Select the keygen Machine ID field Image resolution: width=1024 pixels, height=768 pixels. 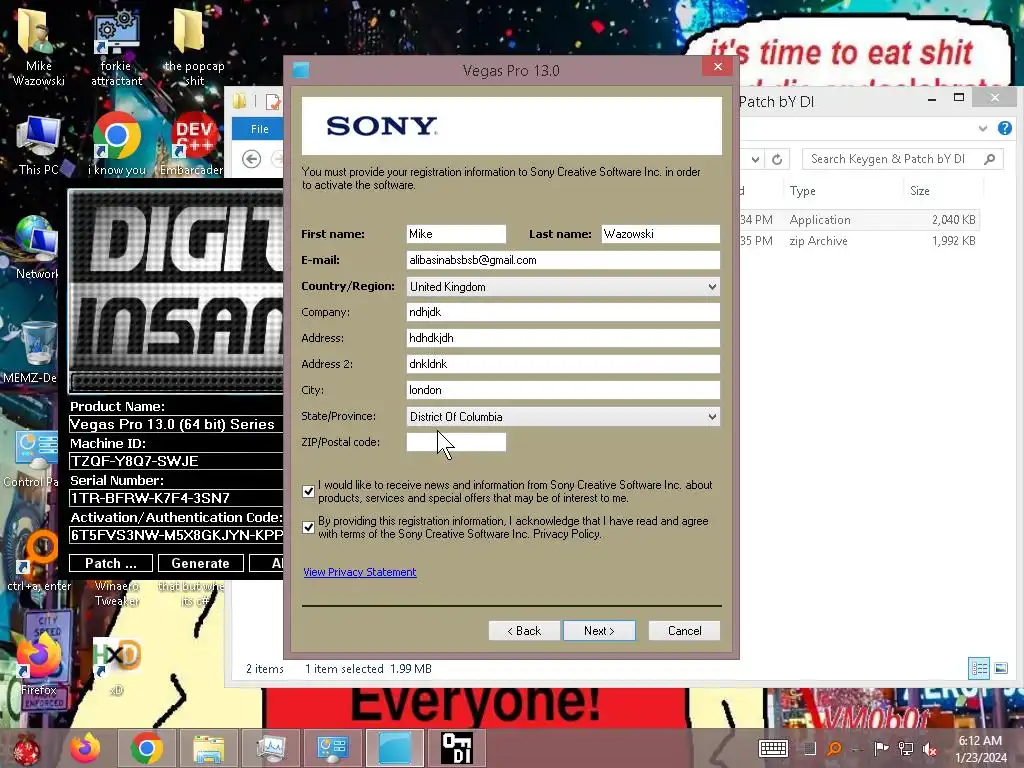pyautogui.click(x=176, y=461)
